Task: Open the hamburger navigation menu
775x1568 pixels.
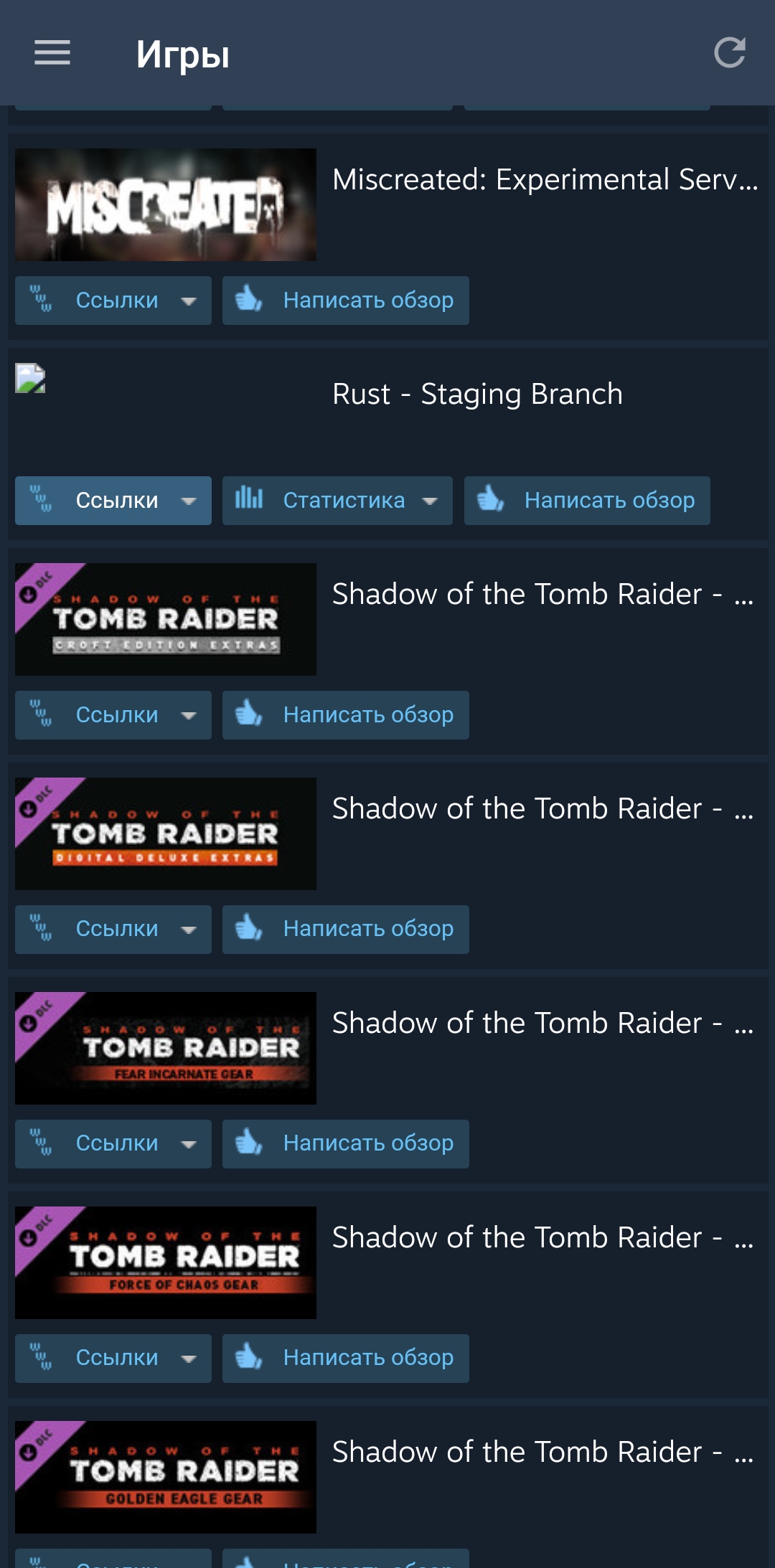Action: coord(52,52)
